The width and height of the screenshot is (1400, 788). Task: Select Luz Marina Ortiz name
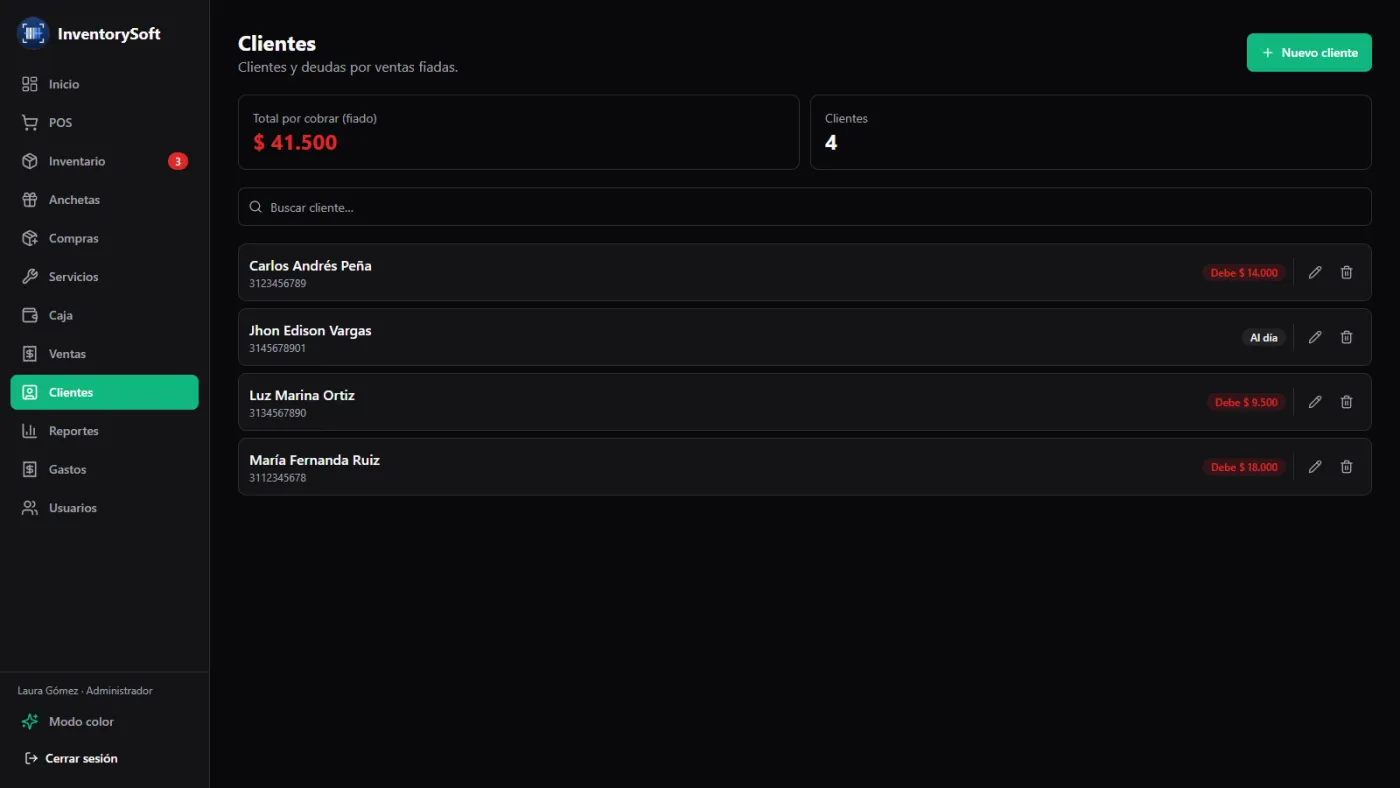[x=302, y=395]
